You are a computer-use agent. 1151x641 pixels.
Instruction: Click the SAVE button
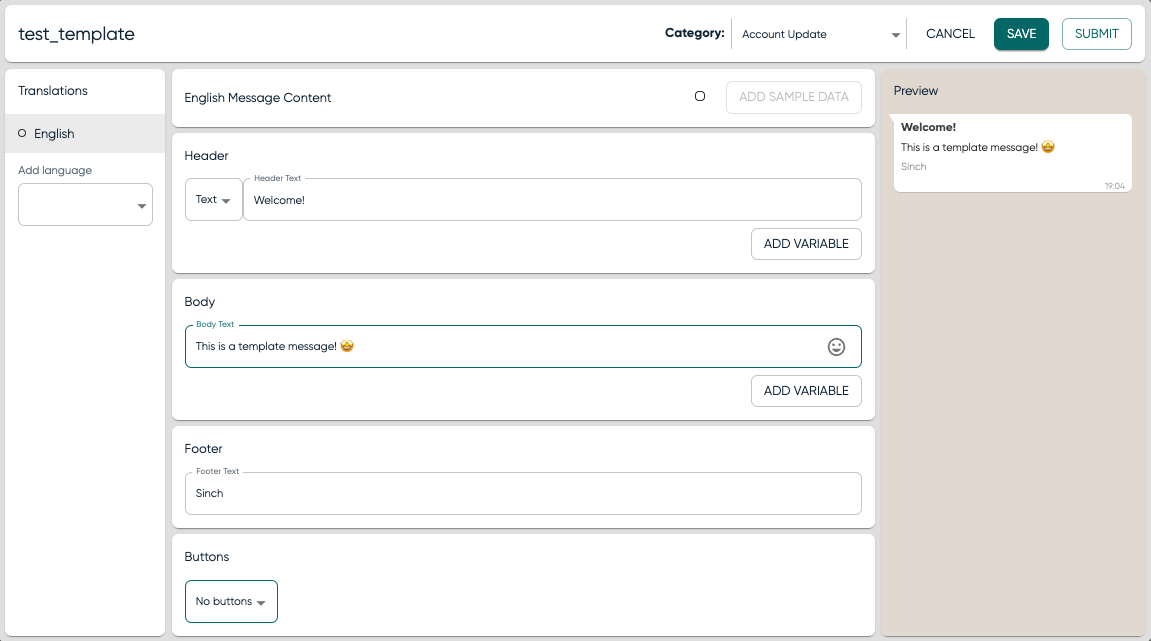pos(1021,33)
